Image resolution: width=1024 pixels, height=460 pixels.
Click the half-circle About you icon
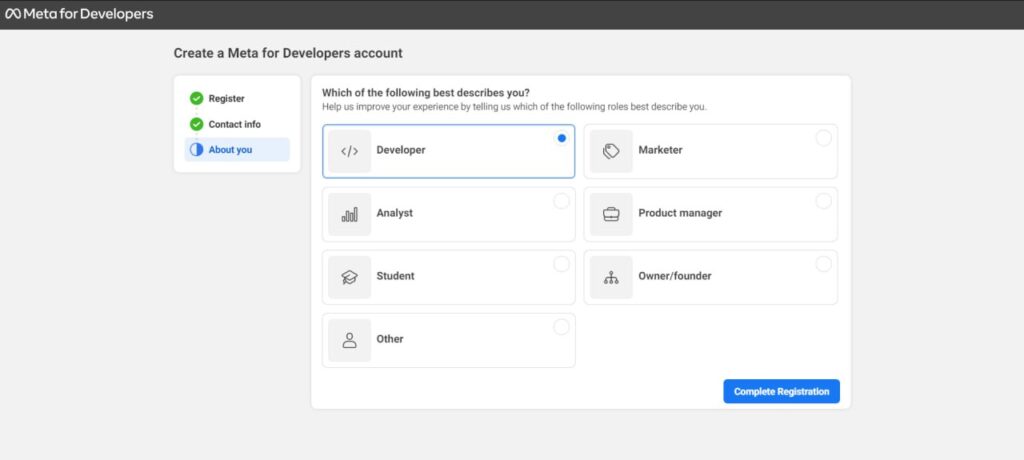[x=197, y=150]
